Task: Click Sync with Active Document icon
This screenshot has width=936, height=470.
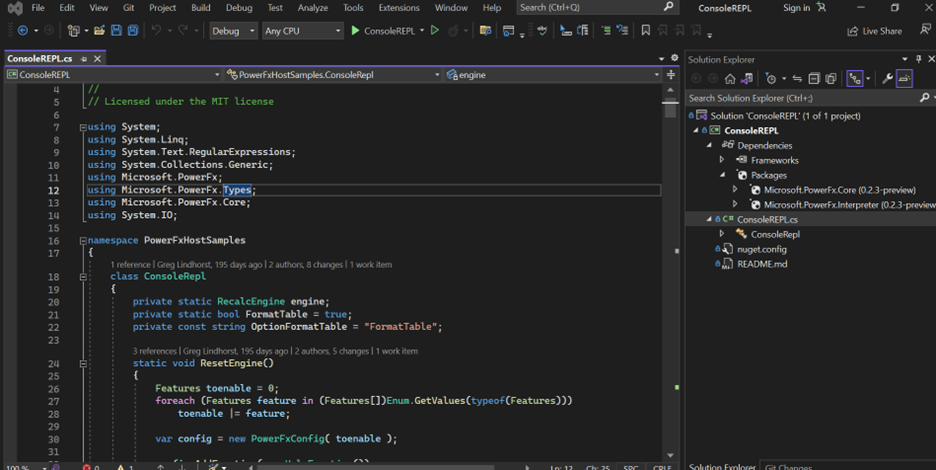Action: coord(797,79)
